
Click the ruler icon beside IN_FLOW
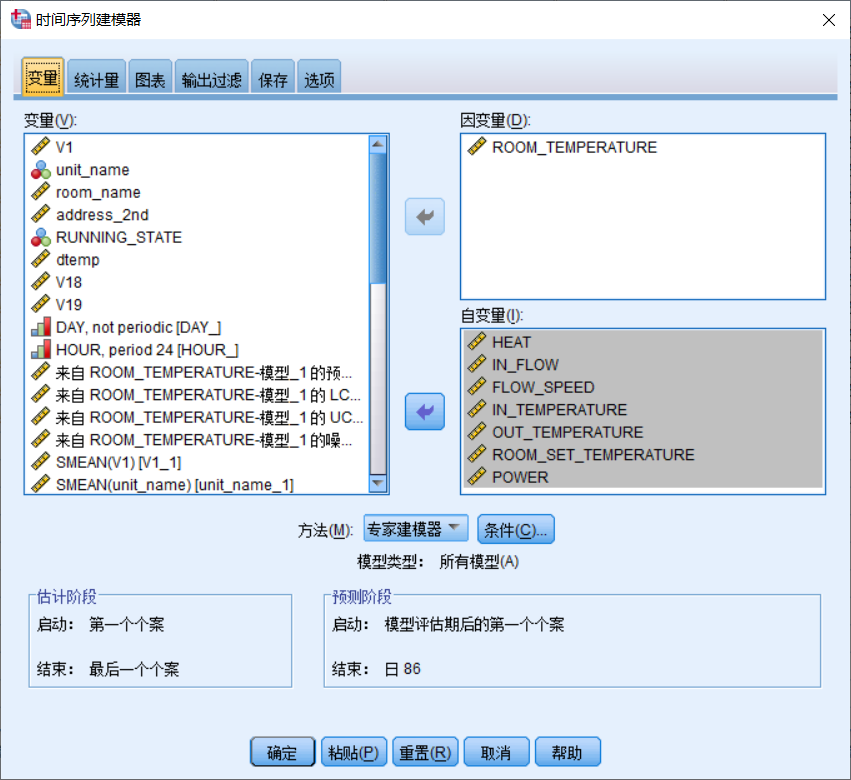tap(477, 364)
